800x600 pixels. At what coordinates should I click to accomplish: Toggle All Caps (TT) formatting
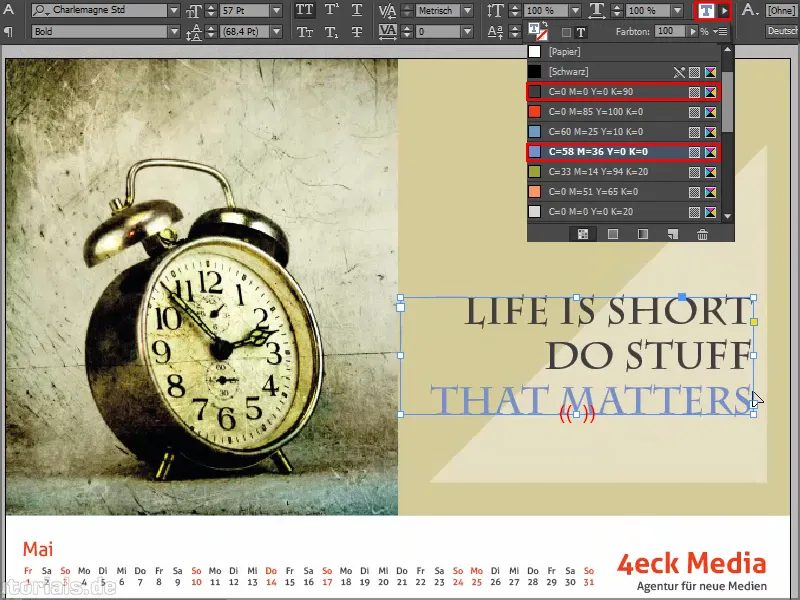pyautogui.click(x=305, y=10)
